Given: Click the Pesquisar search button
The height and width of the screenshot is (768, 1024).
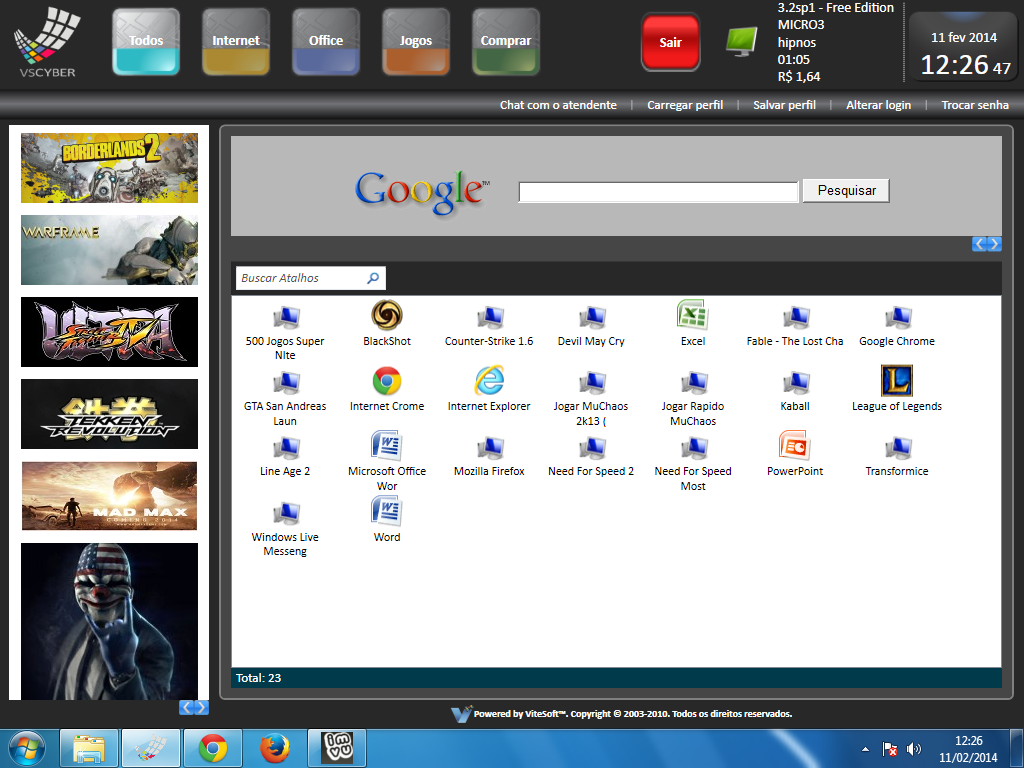Looking at the screenshot, I should (846, 191).
